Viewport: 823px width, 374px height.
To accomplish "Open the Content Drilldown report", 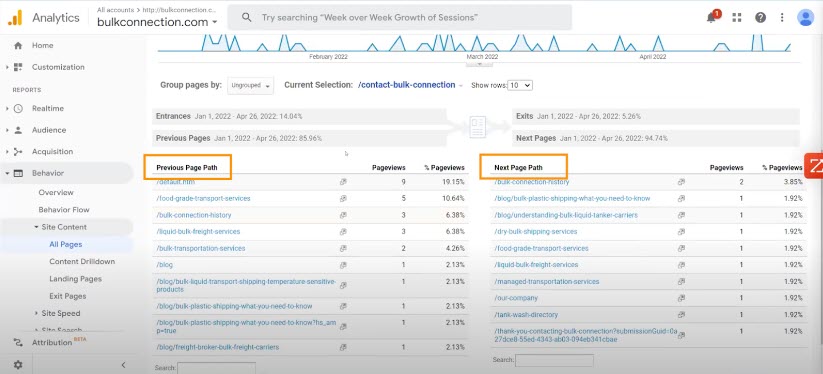I will click(82, 262).
